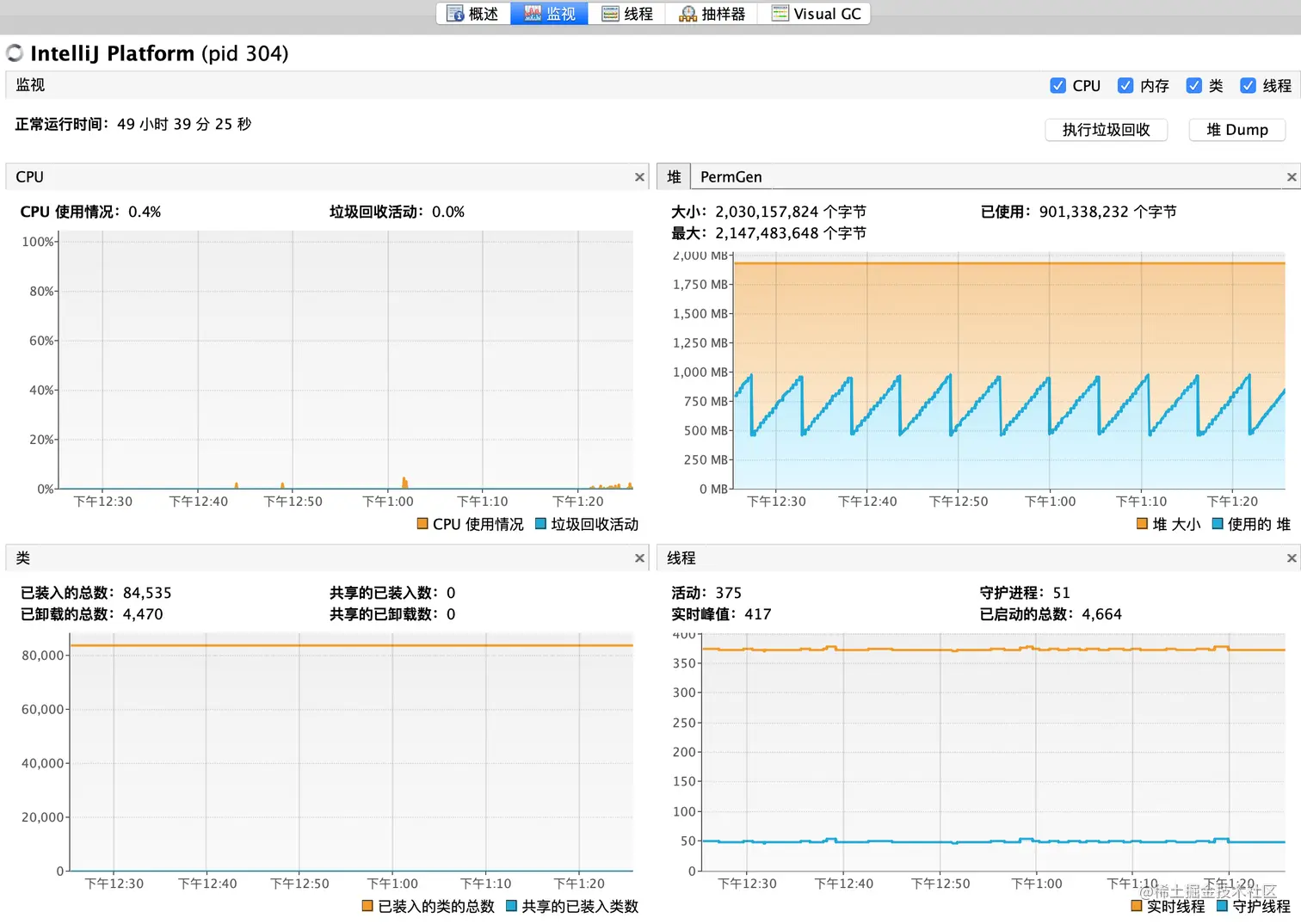This screenshot has height=924, width=1301.
Task: Click the 抽样器 tab icon
Action: click(687, 14)
